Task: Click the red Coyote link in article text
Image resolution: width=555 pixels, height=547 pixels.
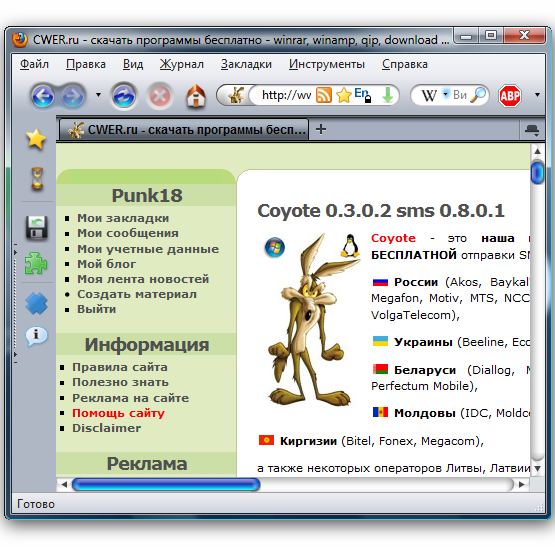Action: (x=393, y=238)
